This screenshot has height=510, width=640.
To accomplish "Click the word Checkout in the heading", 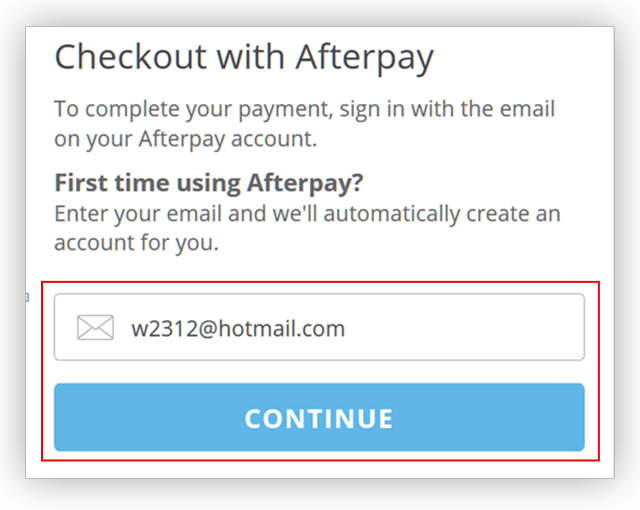I will (x=131, y=56).
